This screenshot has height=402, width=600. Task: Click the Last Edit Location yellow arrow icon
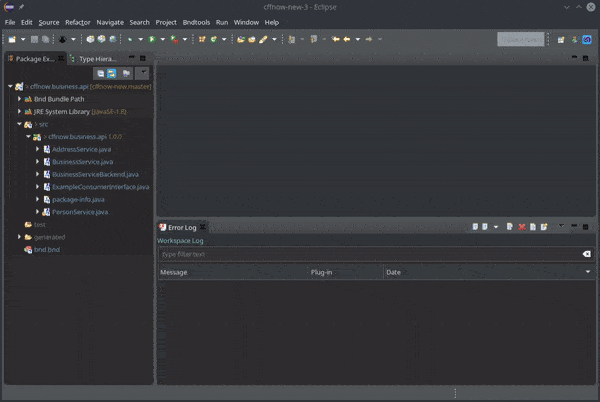point(335,39)
